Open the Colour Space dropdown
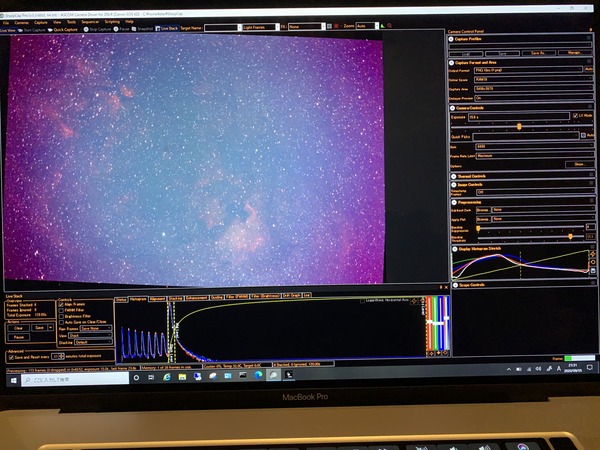 [534, 80]
